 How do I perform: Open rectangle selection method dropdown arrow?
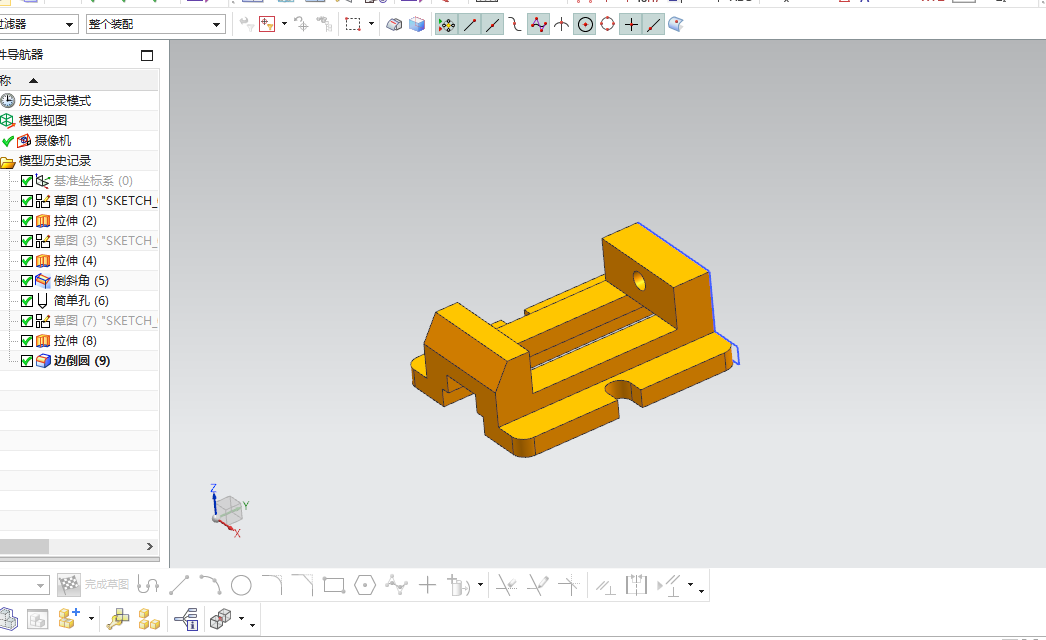click(x=372, y=24)
